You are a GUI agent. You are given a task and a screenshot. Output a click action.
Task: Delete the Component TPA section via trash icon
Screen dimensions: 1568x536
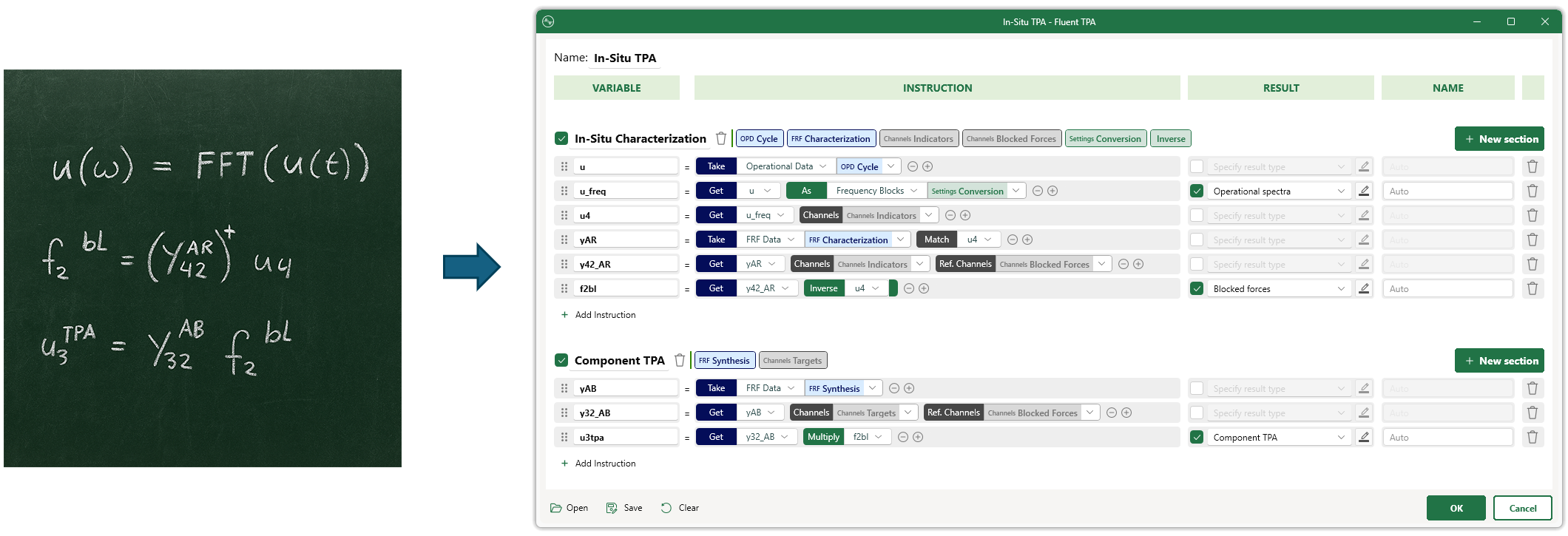click(x=680, y=360)
